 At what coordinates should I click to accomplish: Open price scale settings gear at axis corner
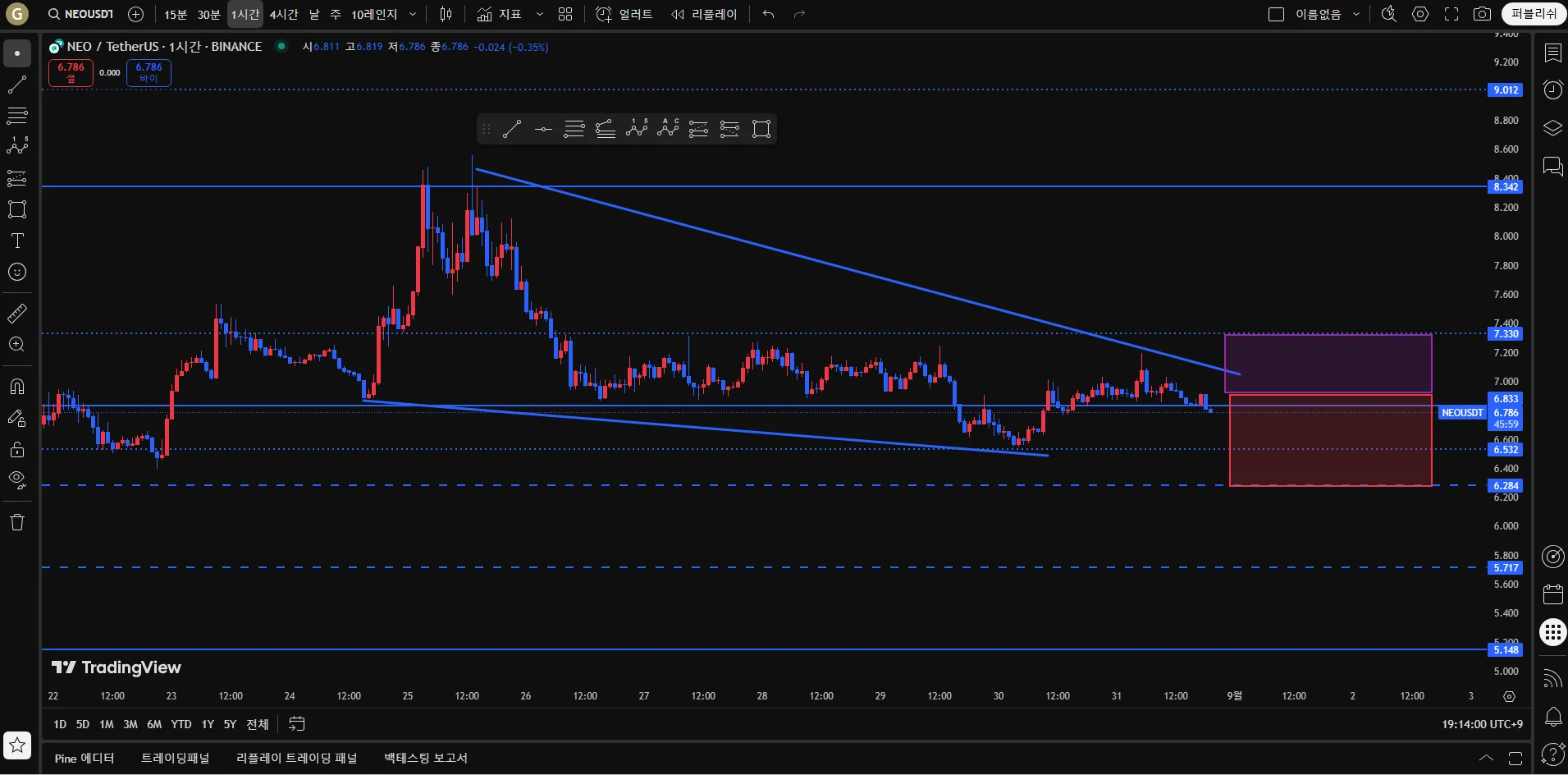pyautogui.click(x=1509, y=696)
